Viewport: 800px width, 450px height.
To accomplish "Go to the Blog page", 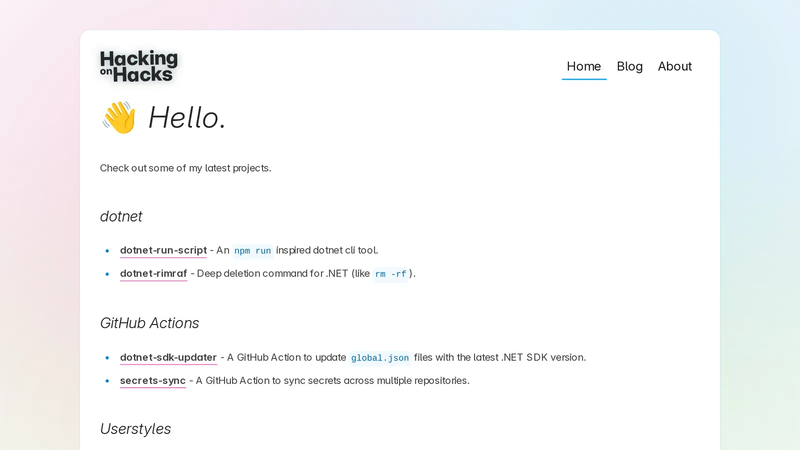I will [x=630, y=66].
